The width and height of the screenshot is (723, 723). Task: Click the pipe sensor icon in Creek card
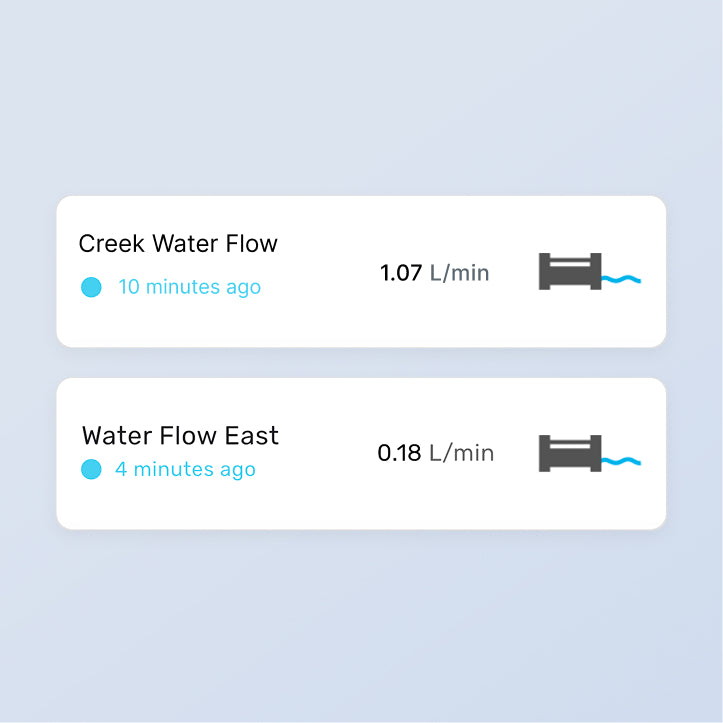[570, 271]
